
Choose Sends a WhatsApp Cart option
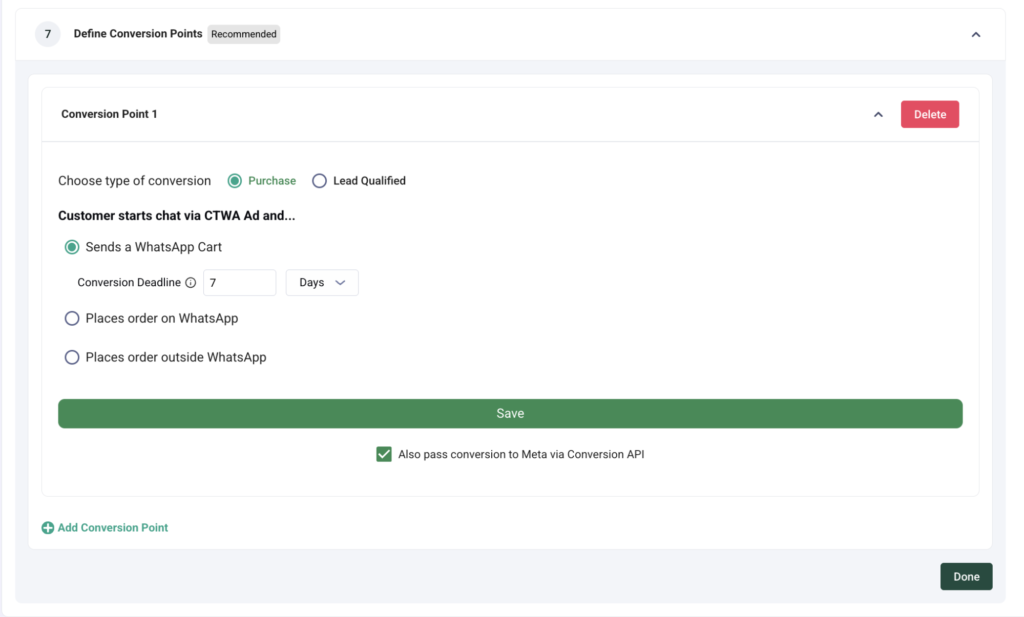72,247
